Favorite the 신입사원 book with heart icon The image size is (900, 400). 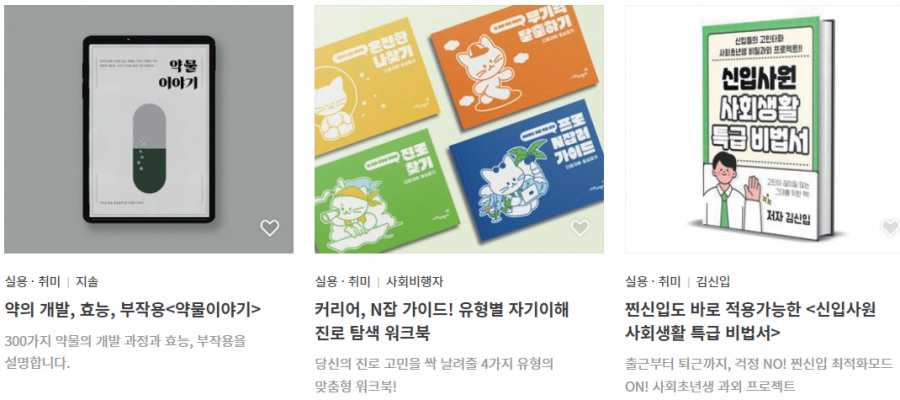click(890, 228)
